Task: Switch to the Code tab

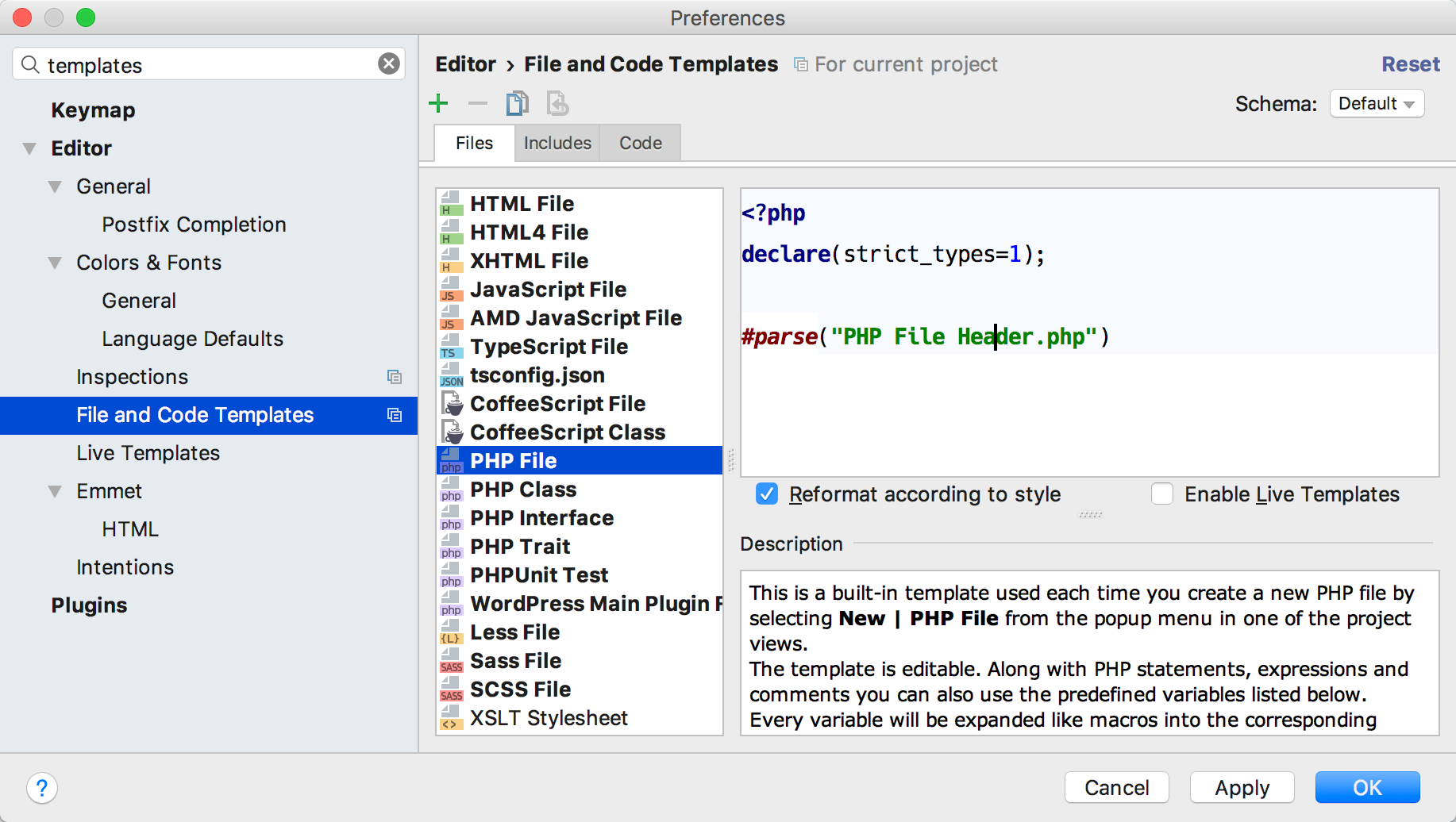Action: coord(640,143)
